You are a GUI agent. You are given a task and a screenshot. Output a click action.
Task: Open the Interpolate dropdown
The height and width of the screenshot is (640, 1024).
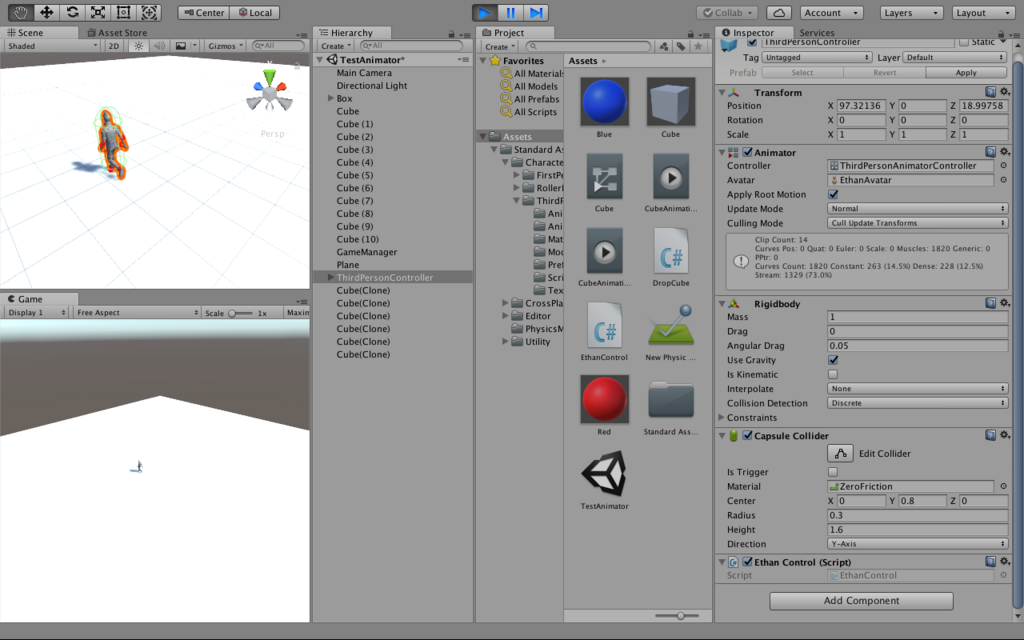(918, 389)
